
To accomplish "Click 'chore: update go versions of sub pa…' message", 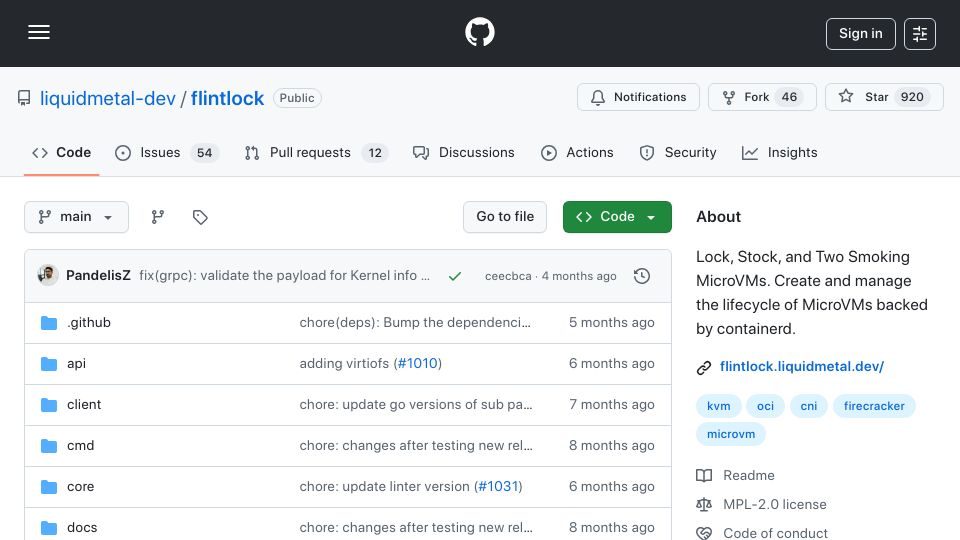I will tap(416, 405).
